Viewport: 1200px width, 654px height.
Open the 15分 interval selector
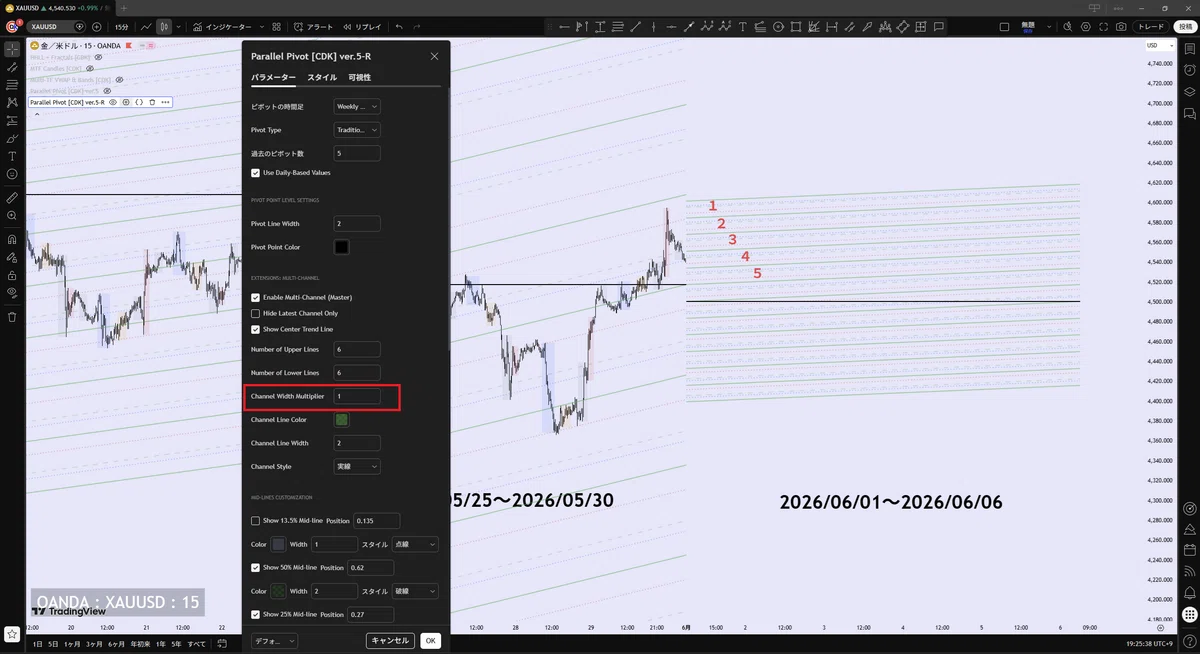tap(121, 27)
